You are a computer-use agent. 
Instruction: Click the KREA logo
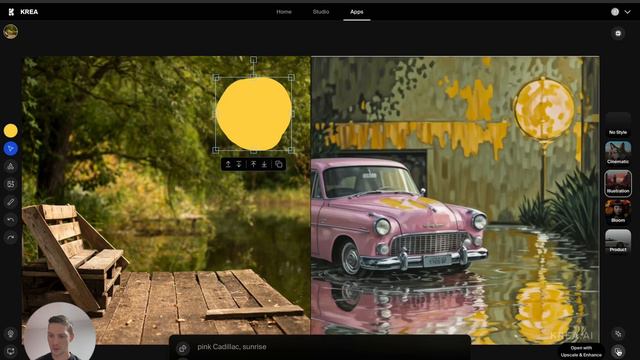(x=23, y=12)
